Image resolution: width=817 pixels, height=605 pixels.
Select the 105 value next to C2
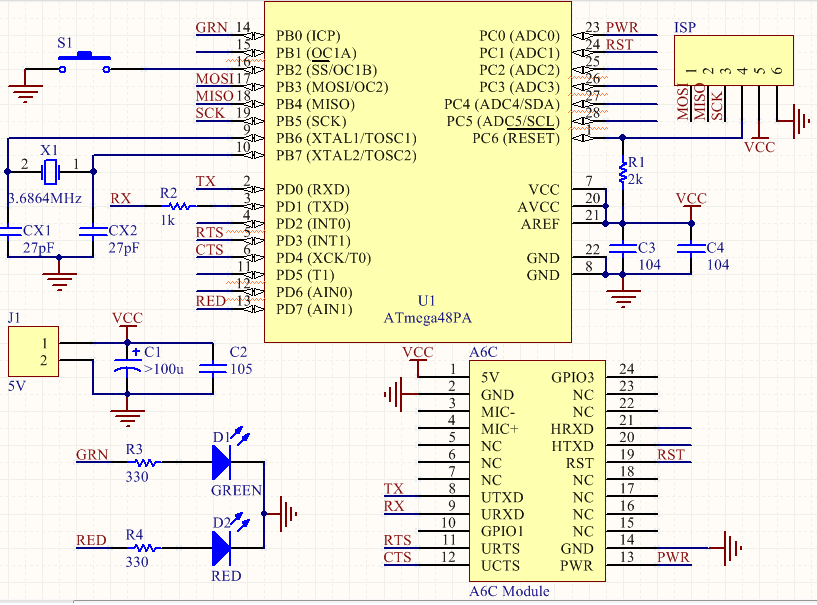click(241, 369)
